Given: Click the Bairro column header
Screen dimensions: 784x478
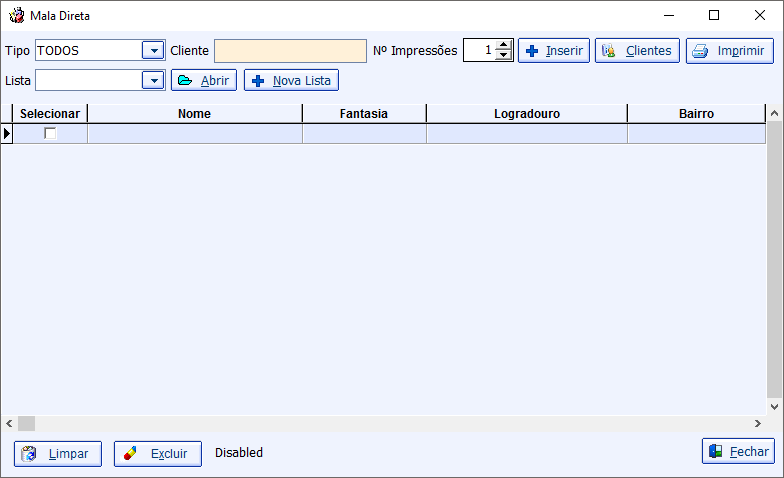Looking at the screenshot, I should [696, 114].
